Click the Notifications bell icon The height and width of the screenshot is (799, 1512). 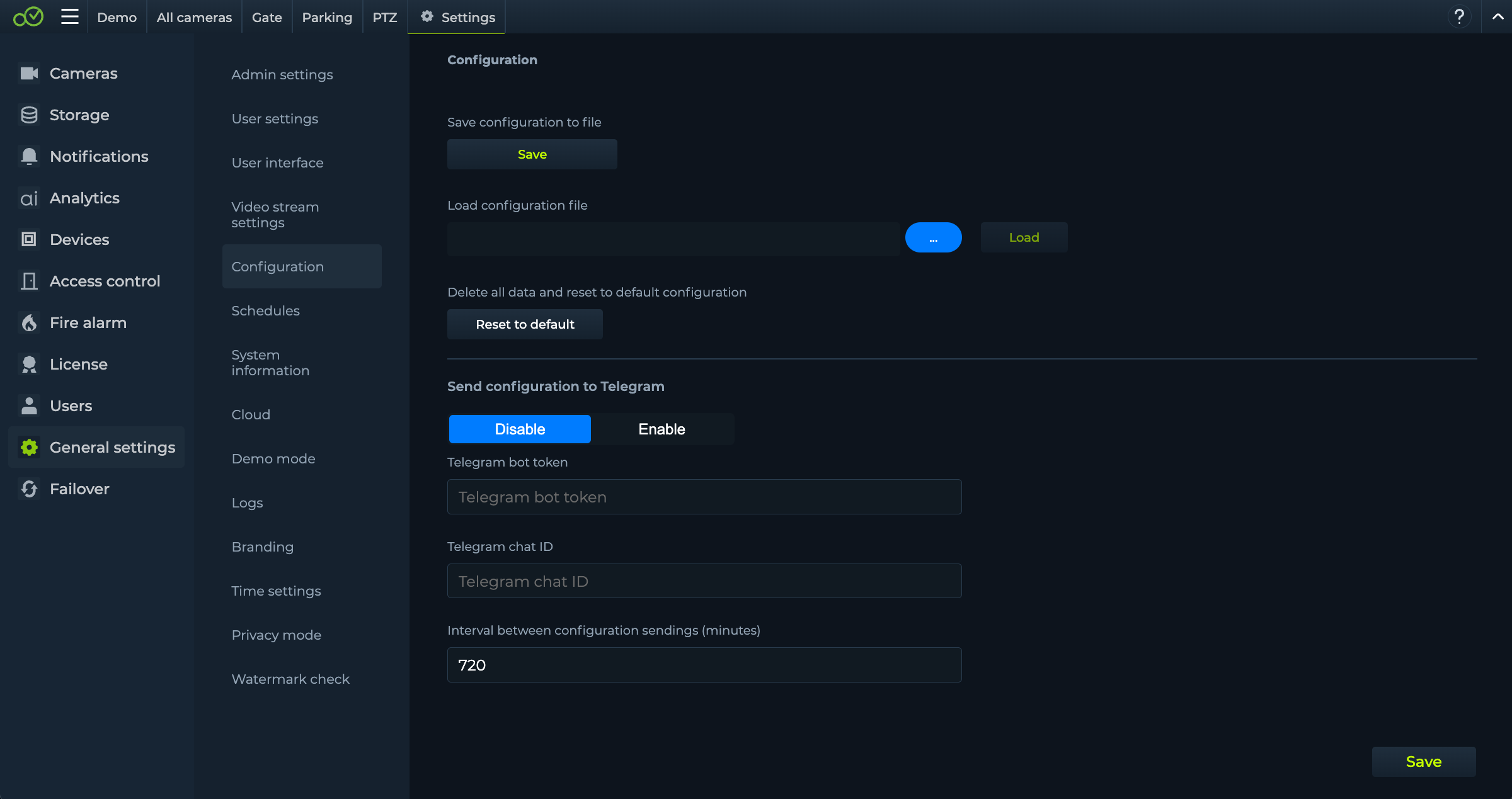coord(29,157)
